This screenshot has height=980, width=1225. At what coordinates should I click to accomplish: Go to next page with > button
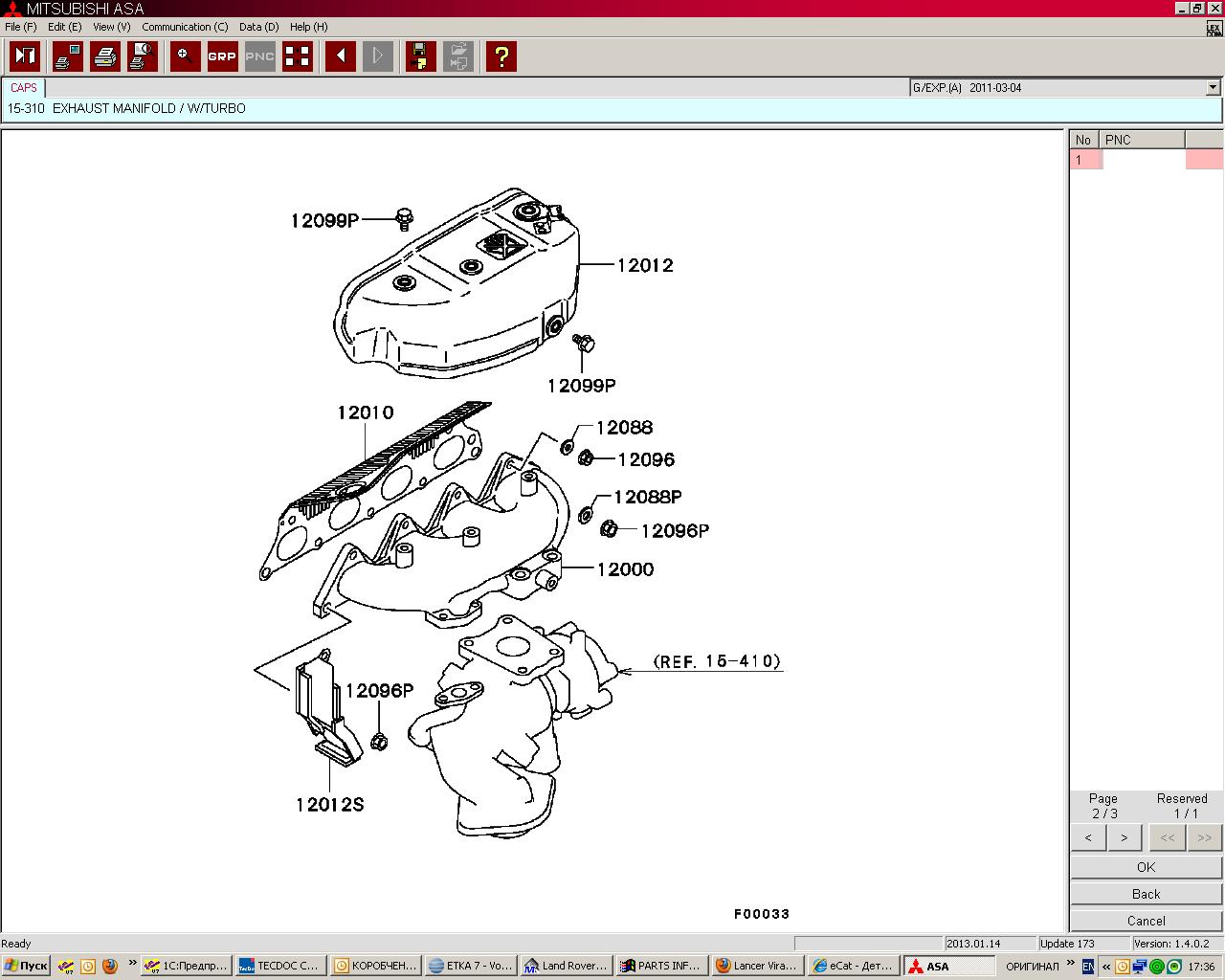[x=1124, y=837]
